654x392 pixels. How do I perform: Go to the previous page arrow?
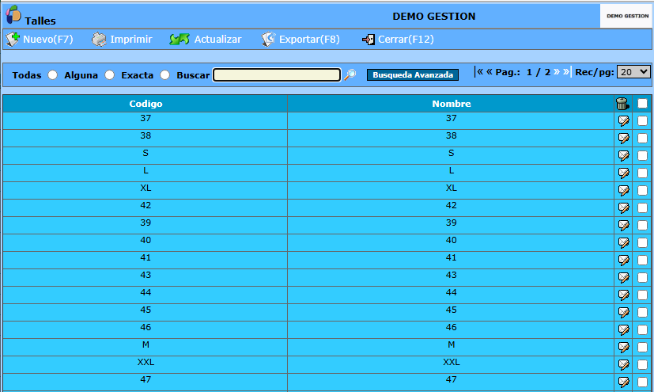(x=489, y=72)
